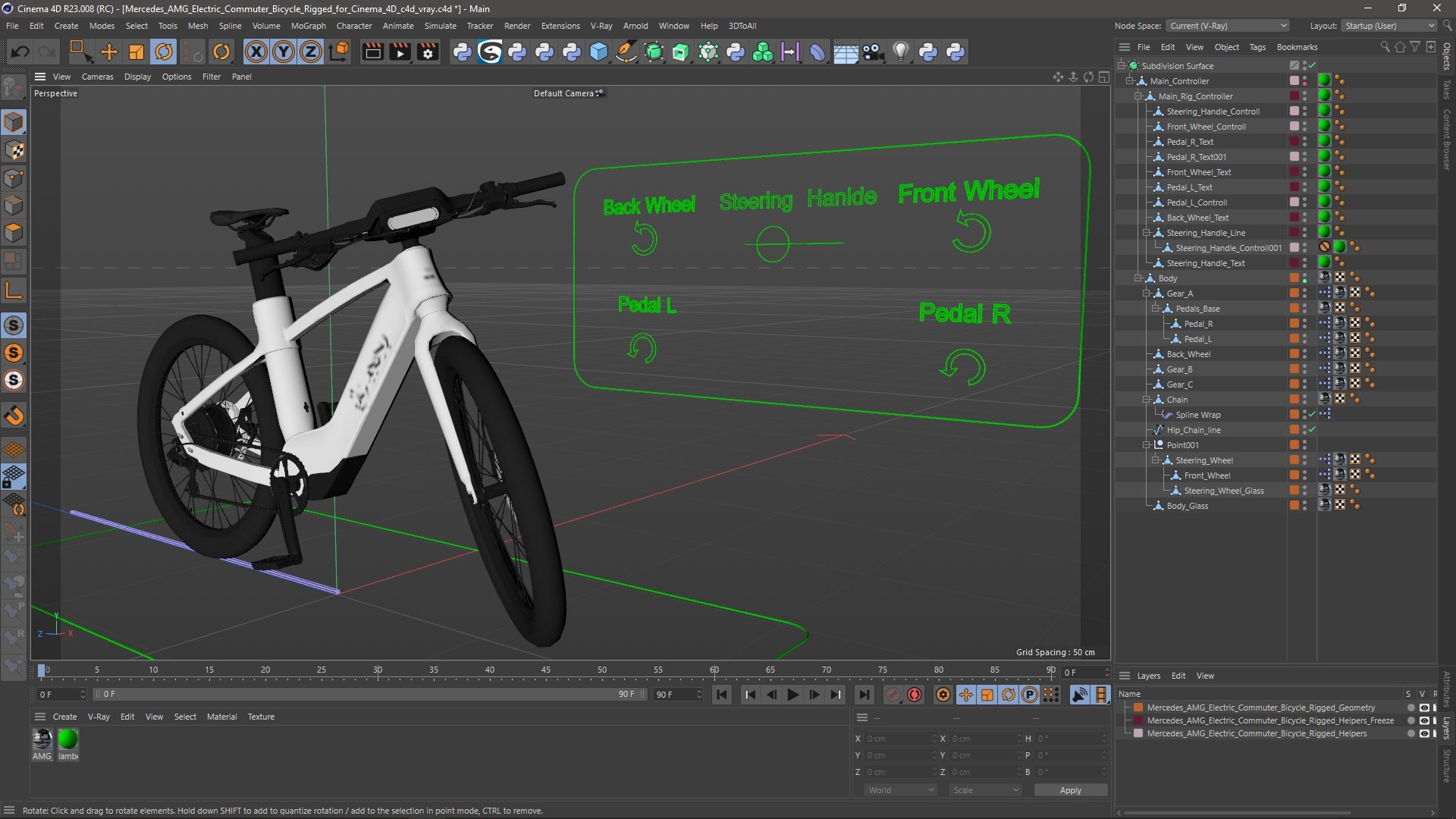Open Edit Render Settings icon
Image resolution: width=1456 pixels, height=819 pixels.
tap(428, 52)
